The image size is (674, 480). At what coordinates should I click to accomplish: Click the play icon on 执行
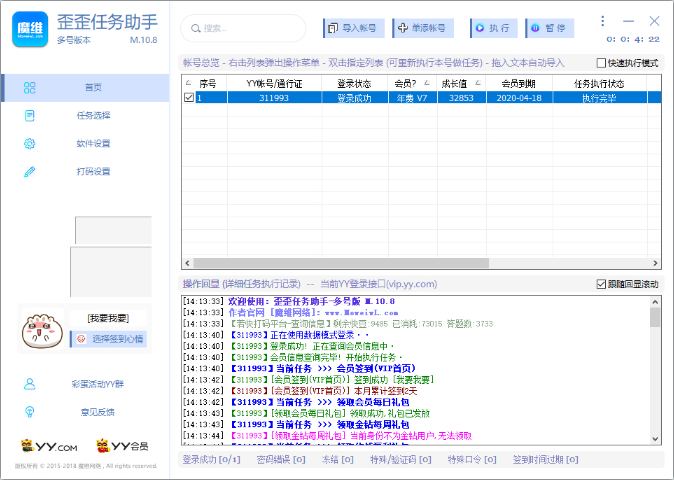480,28
